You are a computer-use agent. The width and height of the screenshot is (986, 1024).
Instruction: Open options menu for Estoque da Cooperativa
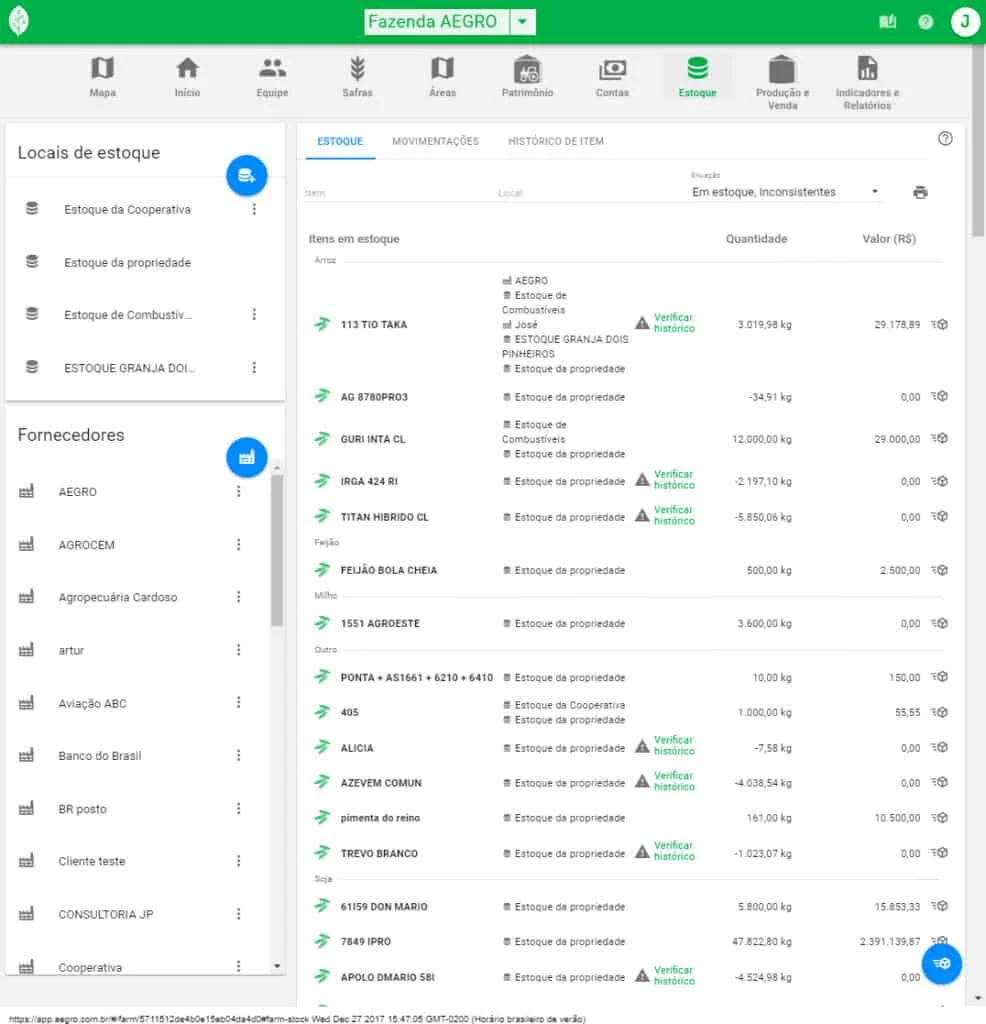coord(254,209)
